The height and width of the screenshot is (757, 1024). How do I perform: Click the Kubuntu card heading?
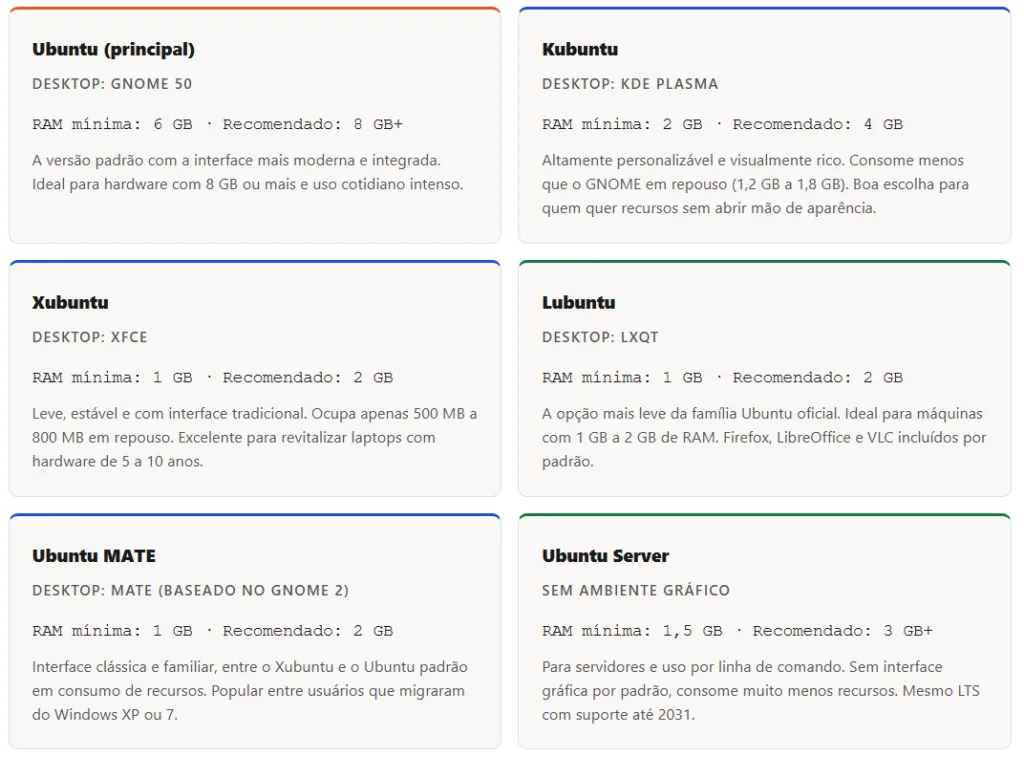[580, 49]
